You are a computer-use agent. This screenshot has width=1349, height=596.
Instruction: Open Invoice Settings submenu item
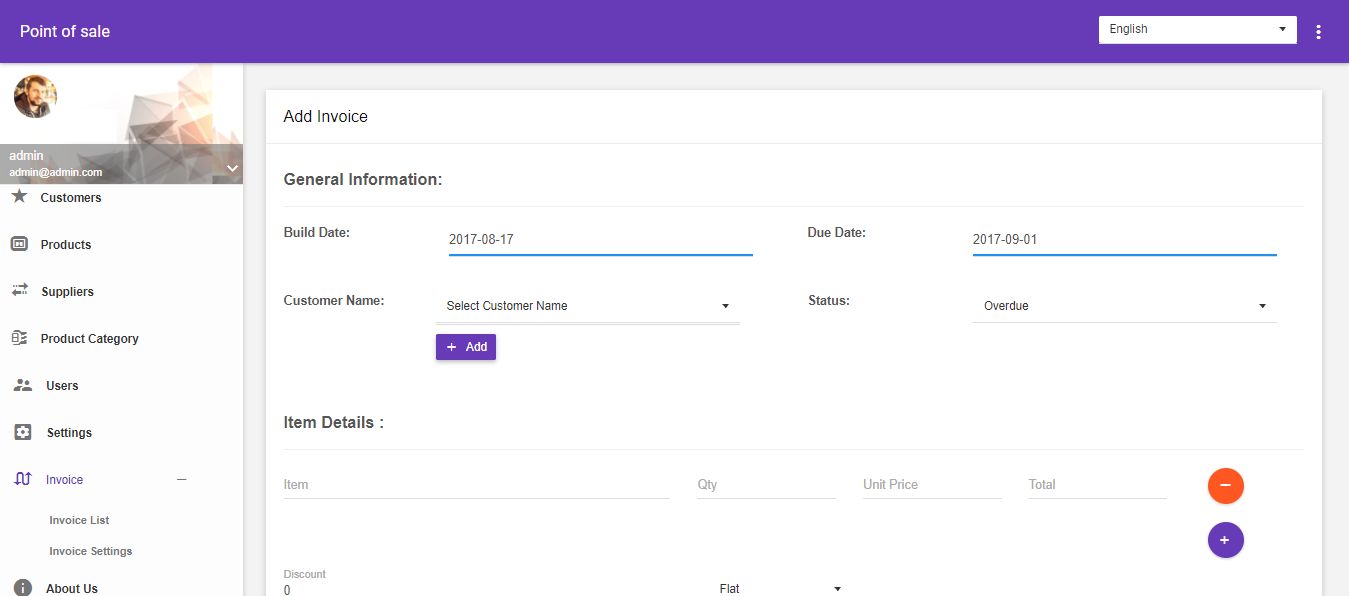click(x=91, y=551)
